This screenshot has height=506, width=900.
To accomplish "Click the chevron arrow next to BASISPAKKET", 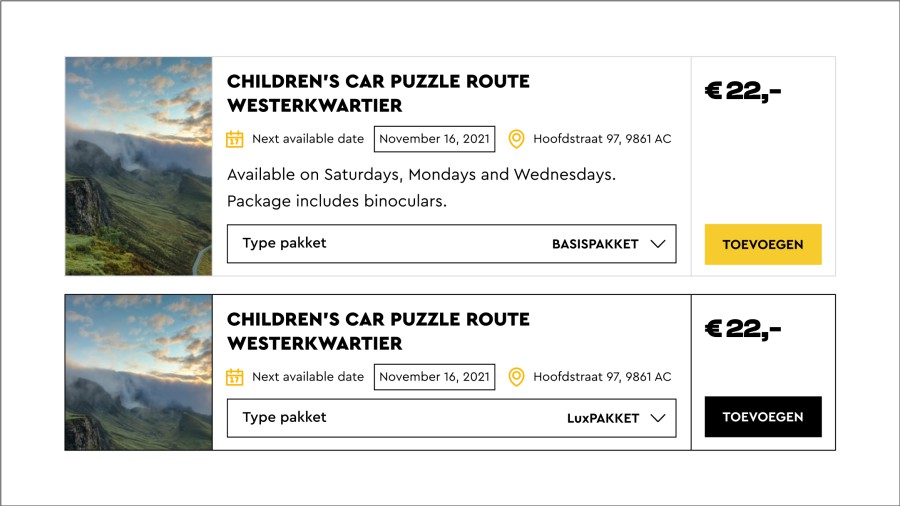I will pyautogui.click(x=657, y=244).
